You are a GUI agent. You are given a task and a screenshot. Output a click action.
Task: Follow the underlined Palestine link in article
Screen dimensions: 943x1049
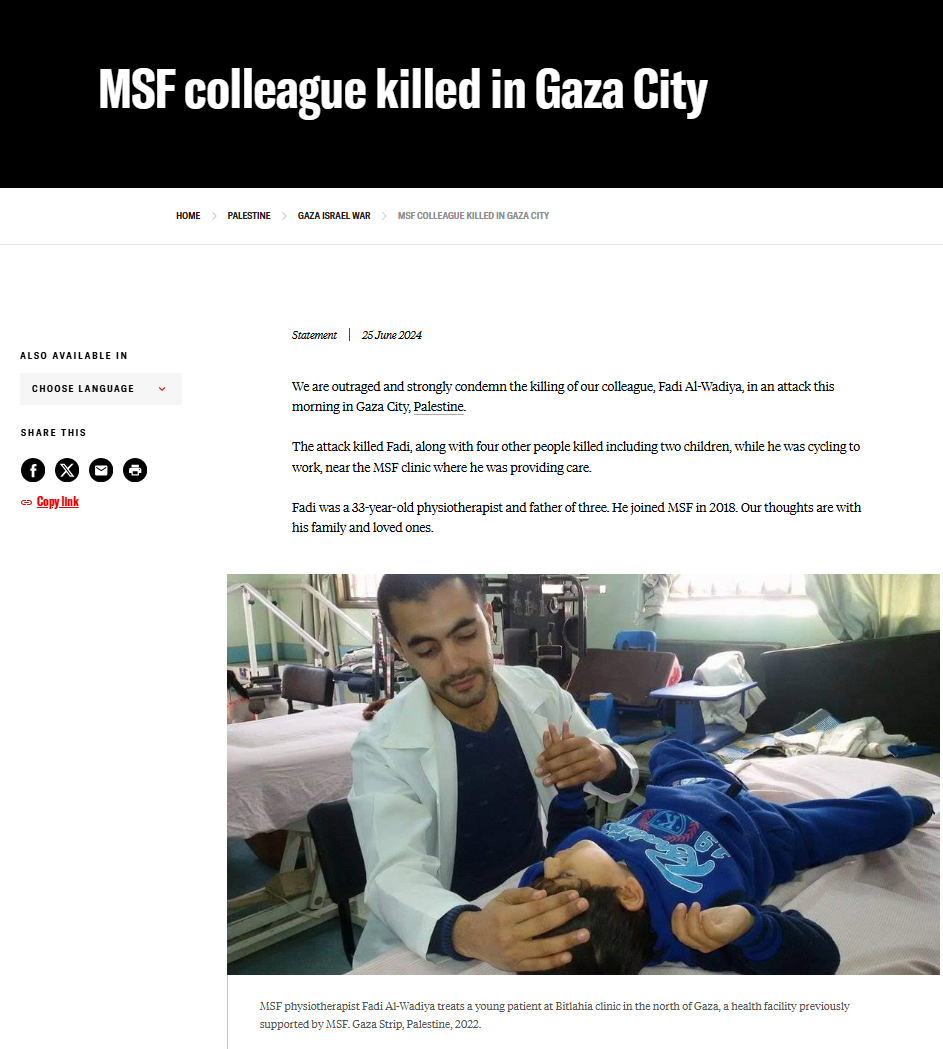[438, 407]
